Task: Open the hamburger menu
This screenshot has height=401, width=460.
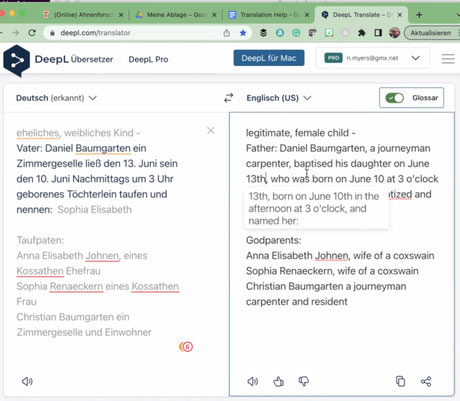Action: pos(448,59)
